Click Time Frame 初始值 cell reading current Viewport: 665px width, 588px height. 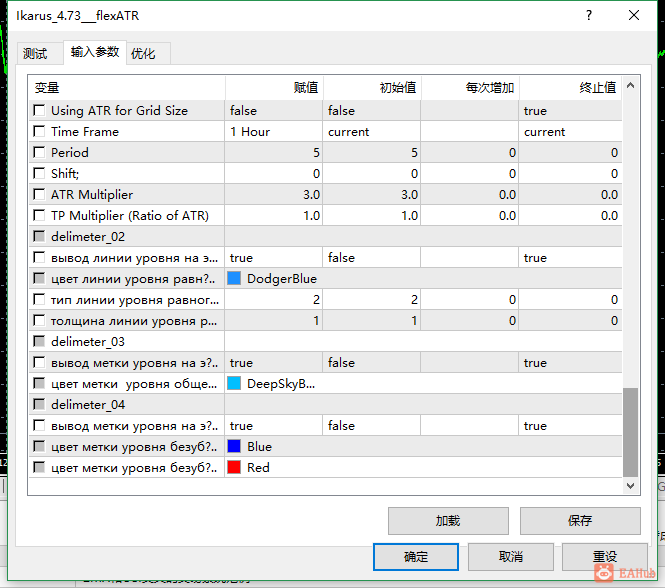(372, 132)
